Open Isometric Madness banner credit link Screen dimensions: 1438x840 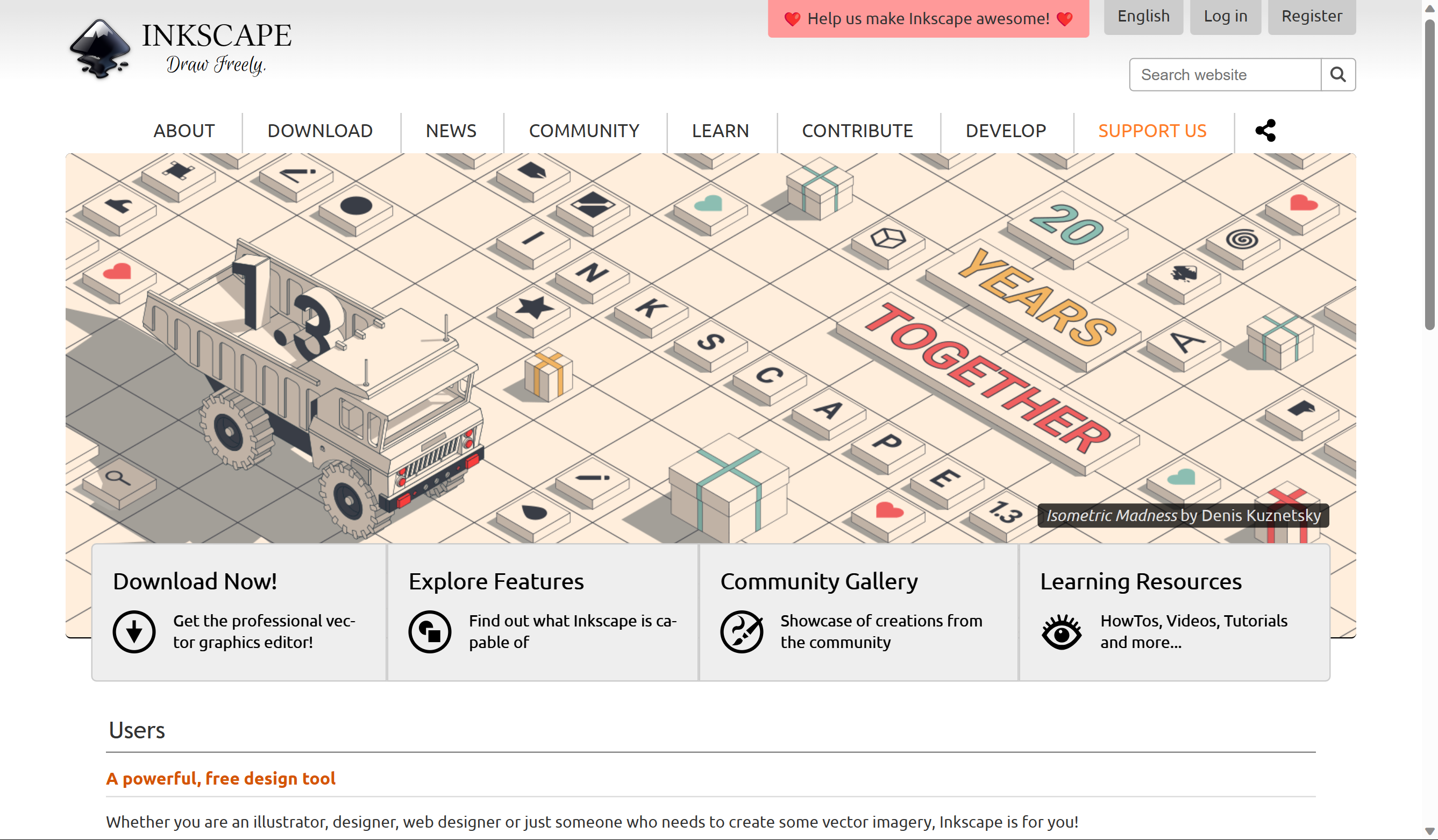[x=1111, y=515]
